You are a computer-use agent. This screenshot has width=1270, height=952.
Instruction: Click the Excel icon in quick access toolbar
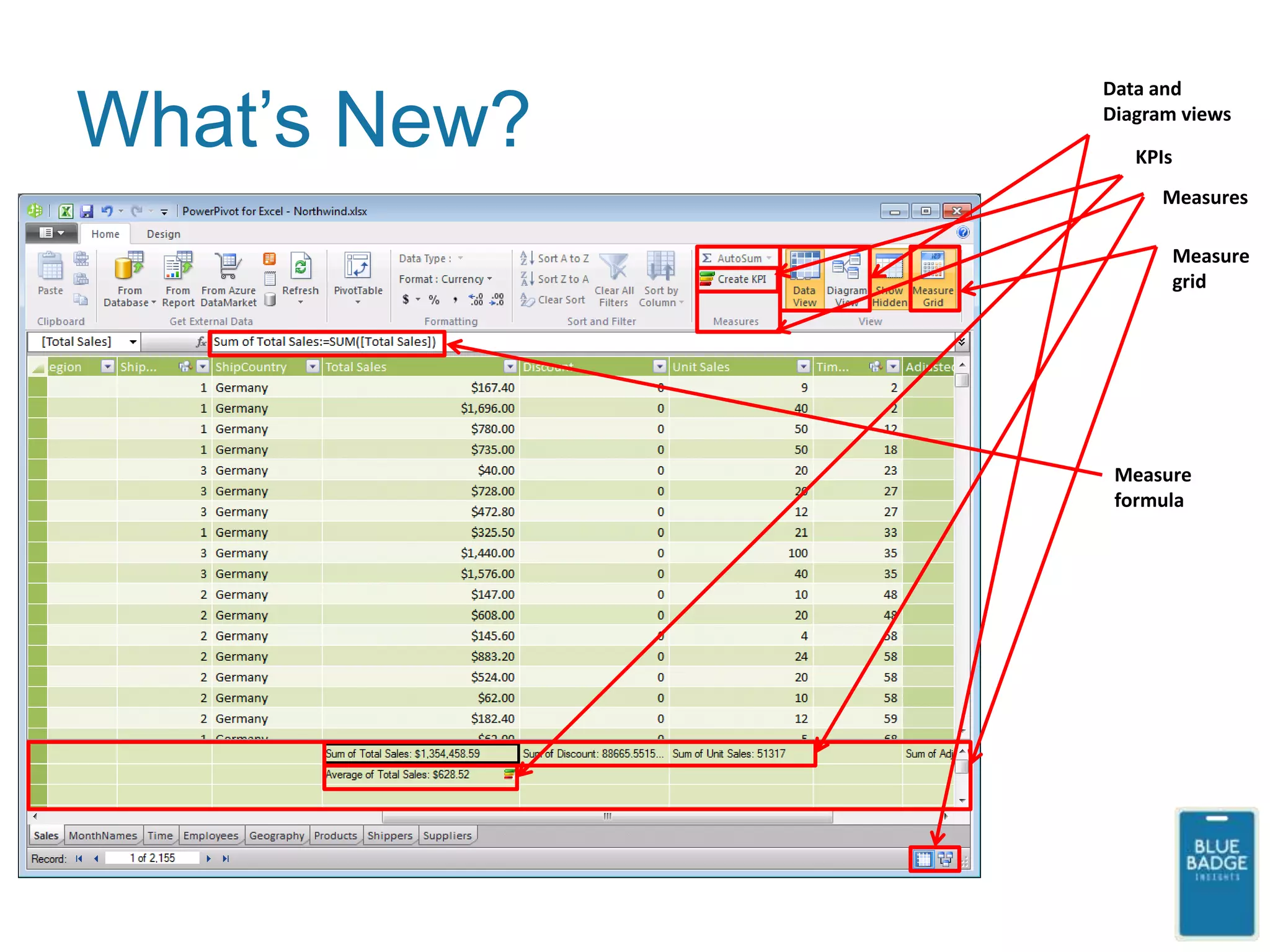click(x=66, y=211)
